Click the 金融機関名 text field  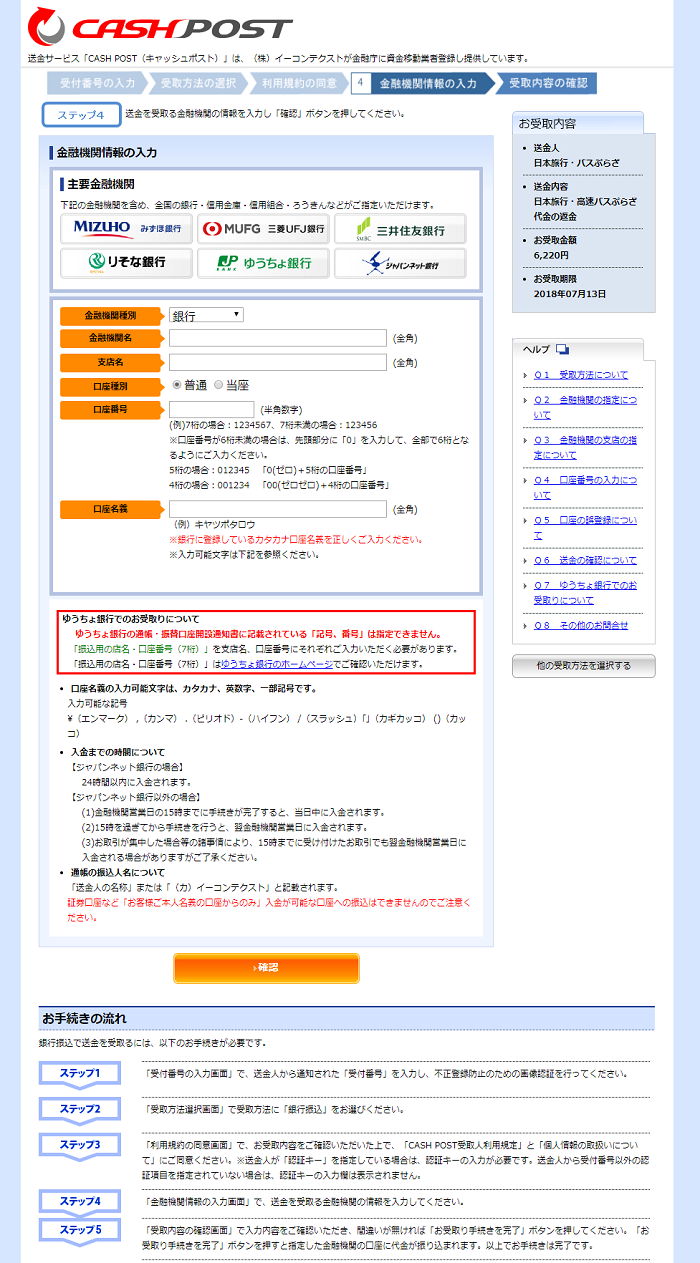point(278,338)
